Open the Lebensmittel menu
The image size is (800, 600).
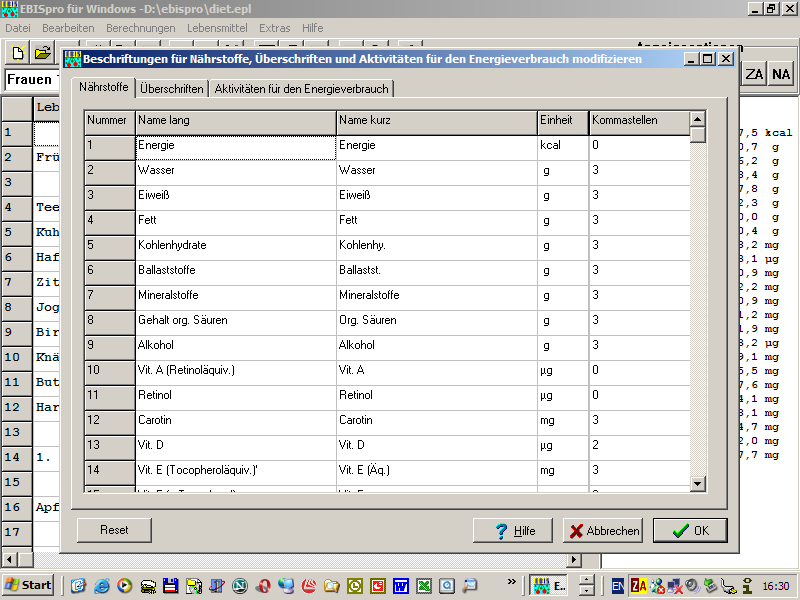tap(217, 28)
